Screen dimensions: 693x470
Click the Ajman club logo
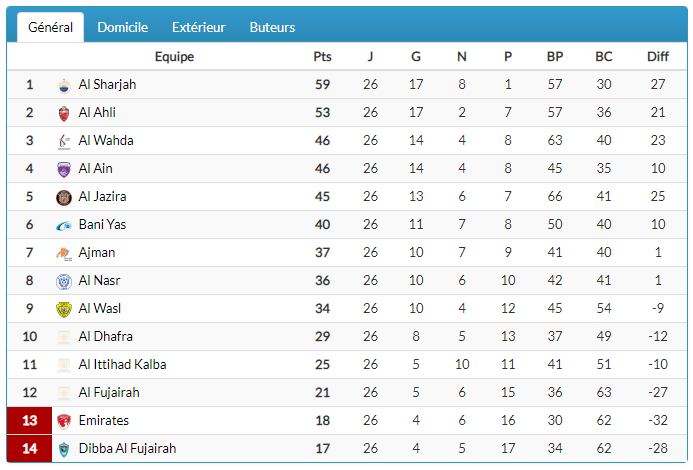64,253
